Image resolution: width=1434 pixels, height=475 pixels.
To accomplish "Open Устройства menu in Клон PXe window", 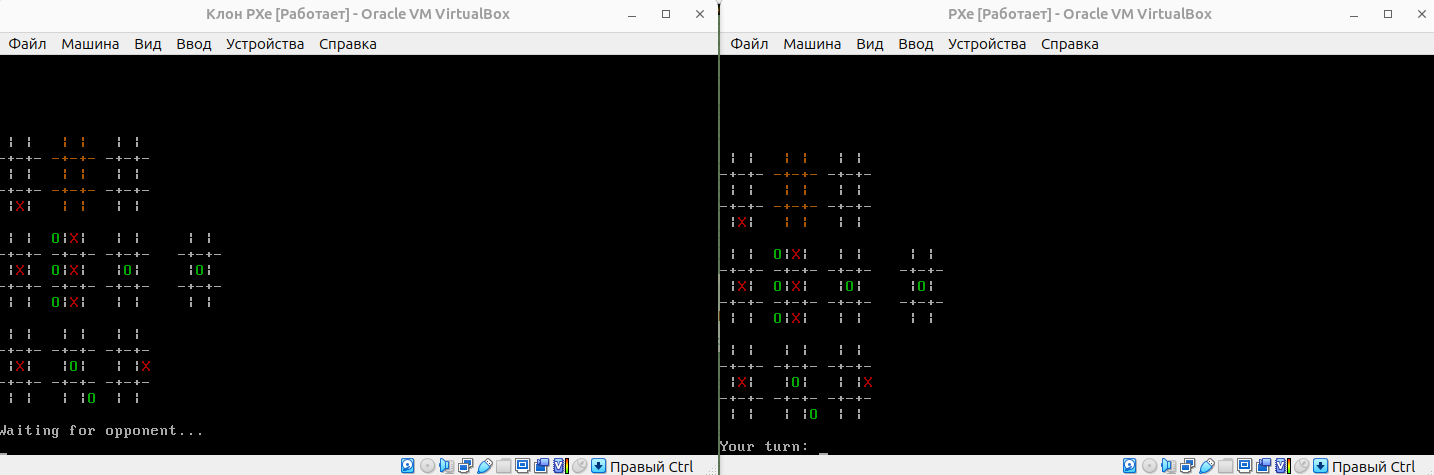I will point(265,44).
